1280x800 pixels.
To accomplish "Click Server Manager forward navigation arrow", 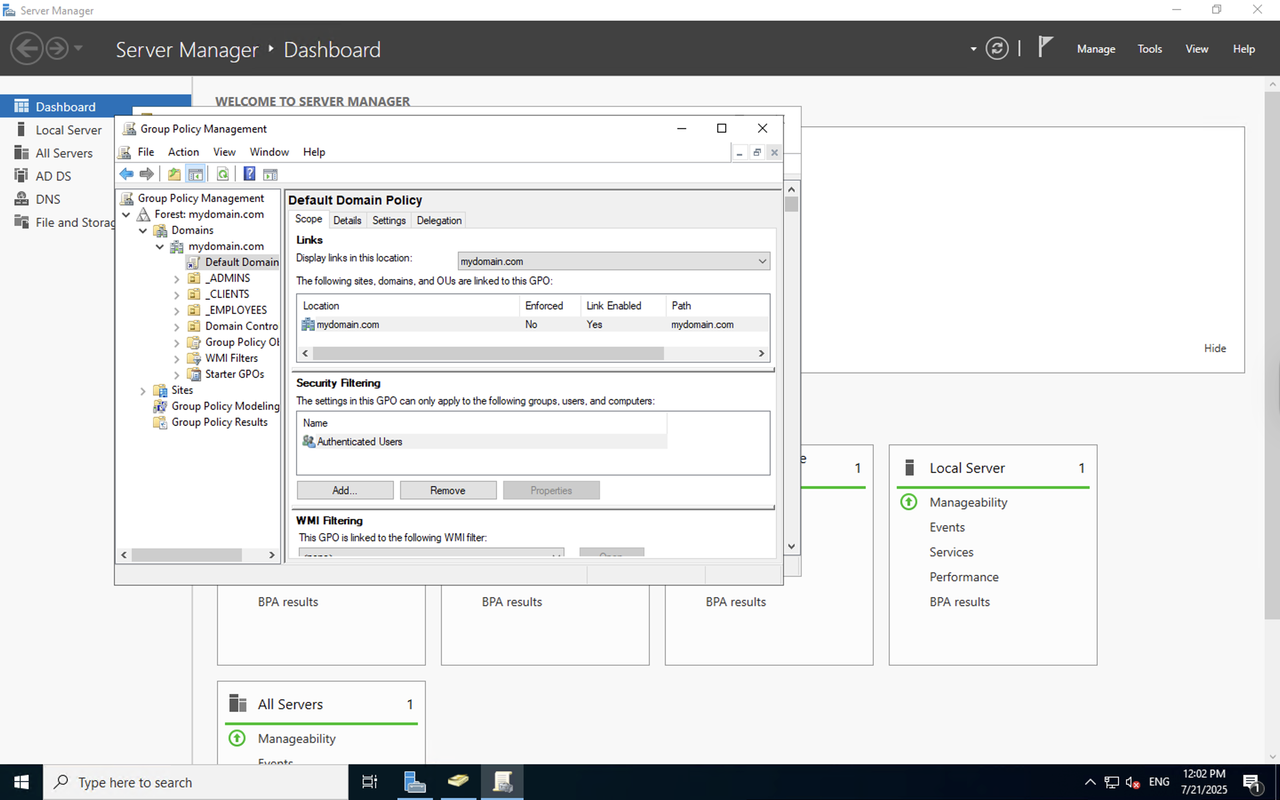I will click(56, 48).
